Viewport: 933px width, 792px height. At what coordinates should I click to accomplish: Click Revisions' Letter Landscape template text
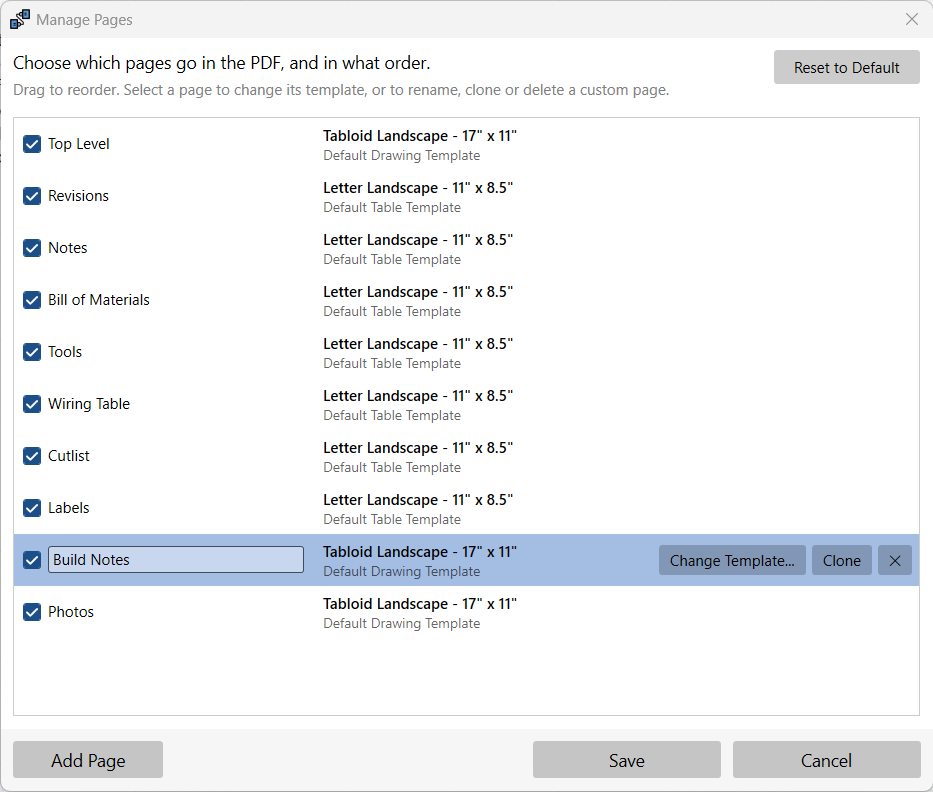click(x=418, y=187)
